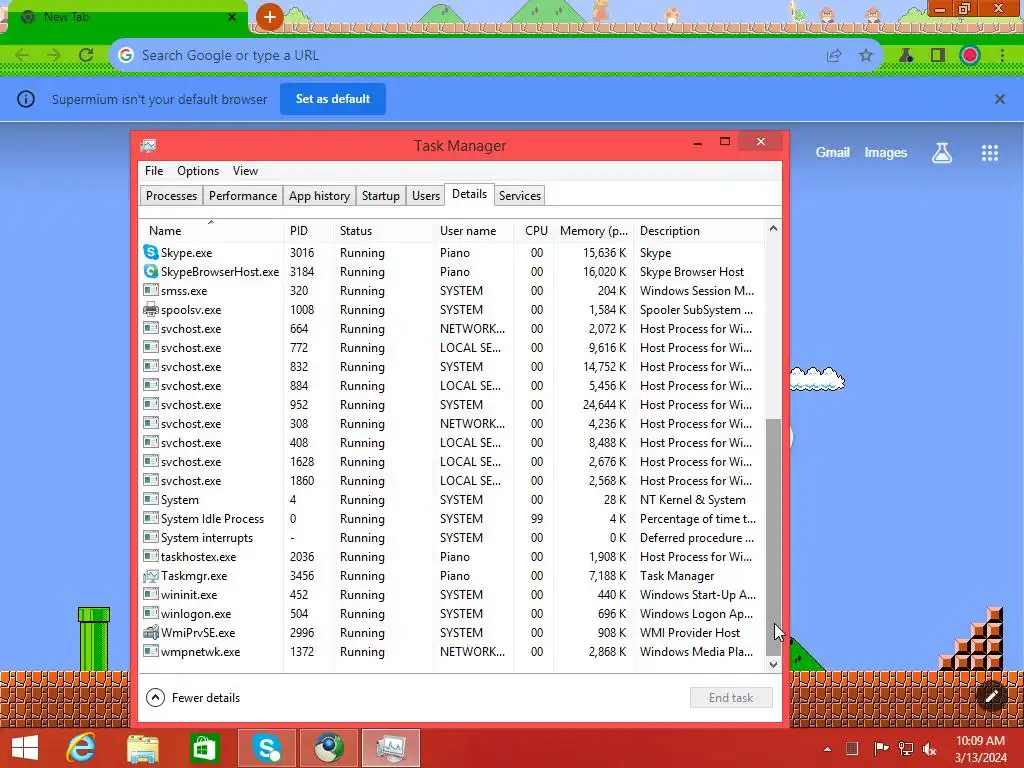Open the View menu in Task Manager

245,170
